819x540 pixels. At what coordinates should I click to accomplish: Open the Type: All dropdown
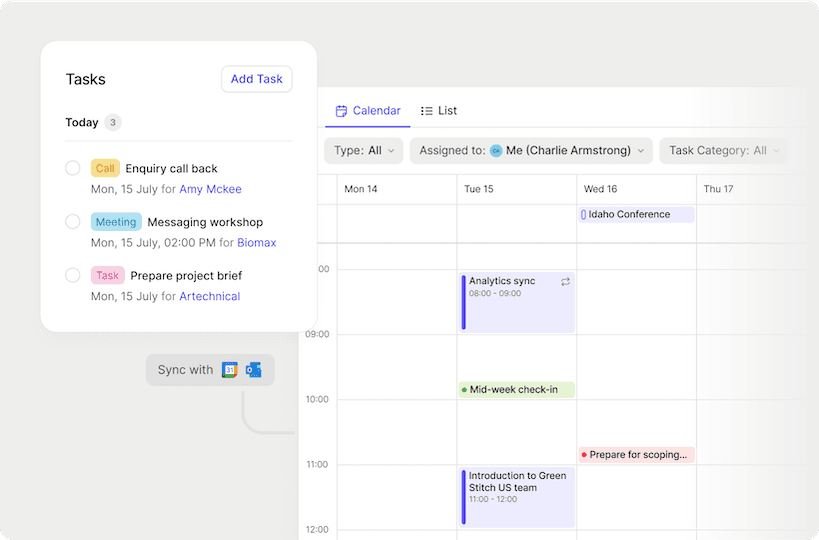coord(364,151)
